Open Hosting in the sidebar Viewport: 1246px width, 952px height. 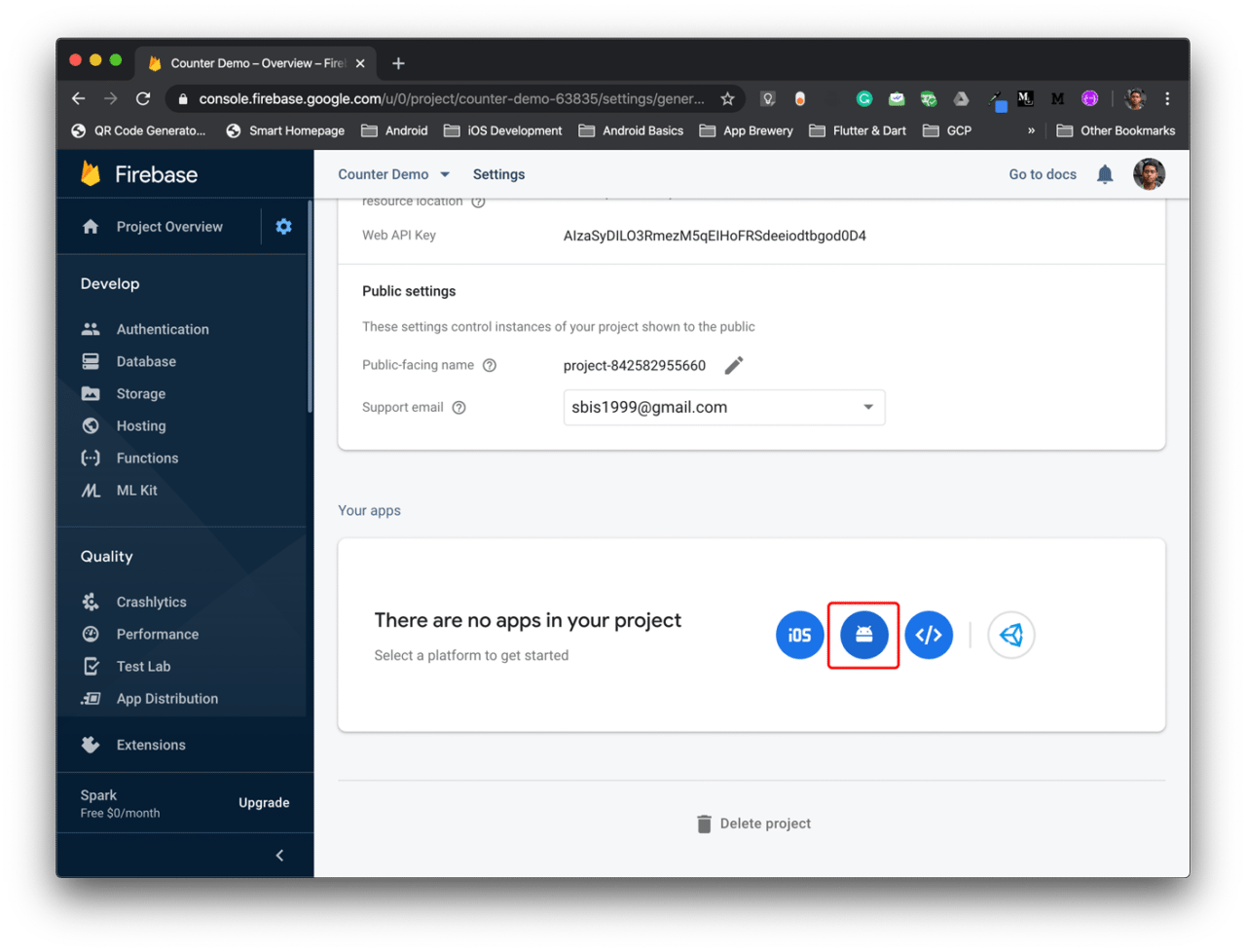click(x=141, y=425)
